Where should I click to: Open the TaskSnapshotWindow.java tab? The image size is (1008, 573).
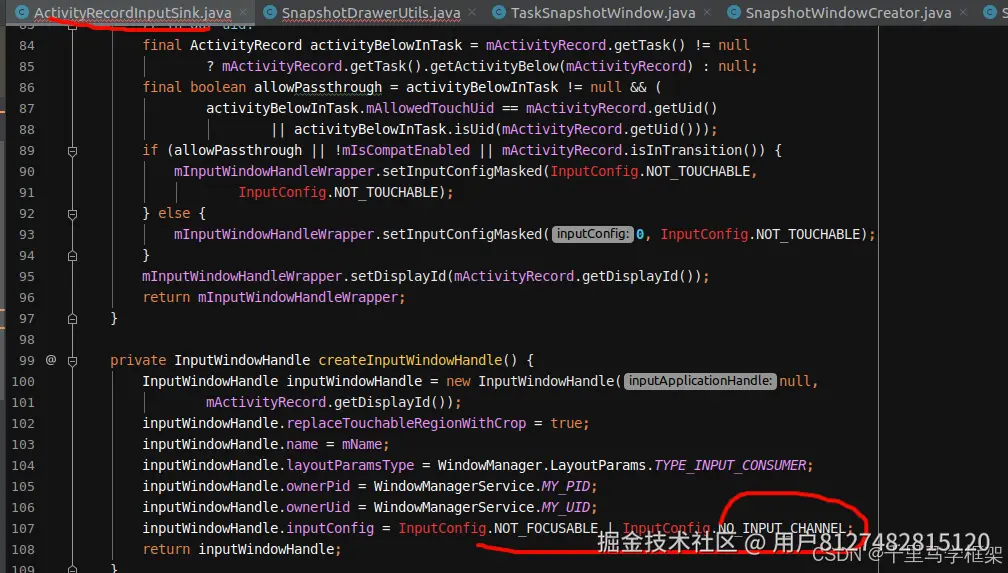(603, 12)
